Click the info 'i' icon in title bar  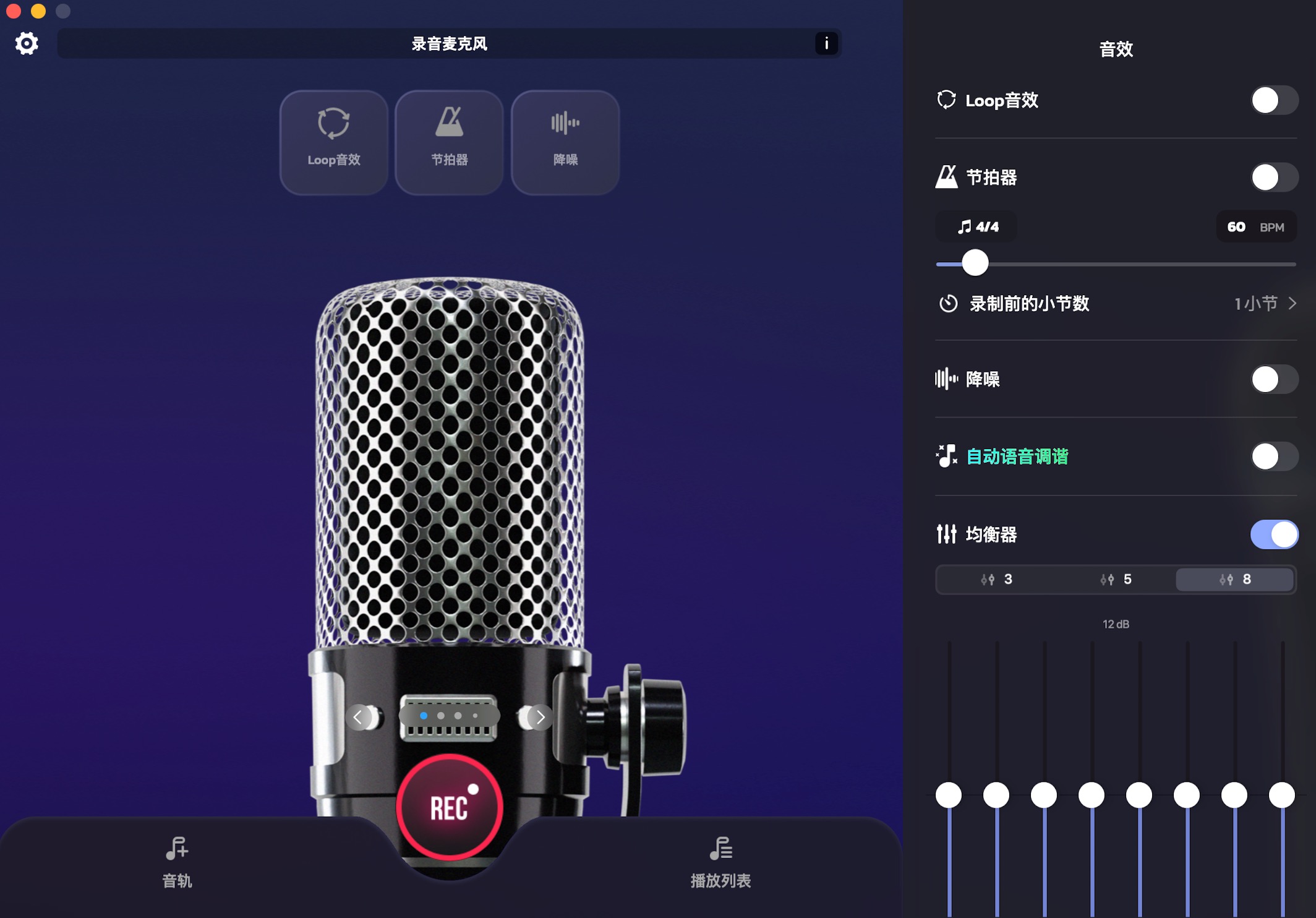coord(826,43)
